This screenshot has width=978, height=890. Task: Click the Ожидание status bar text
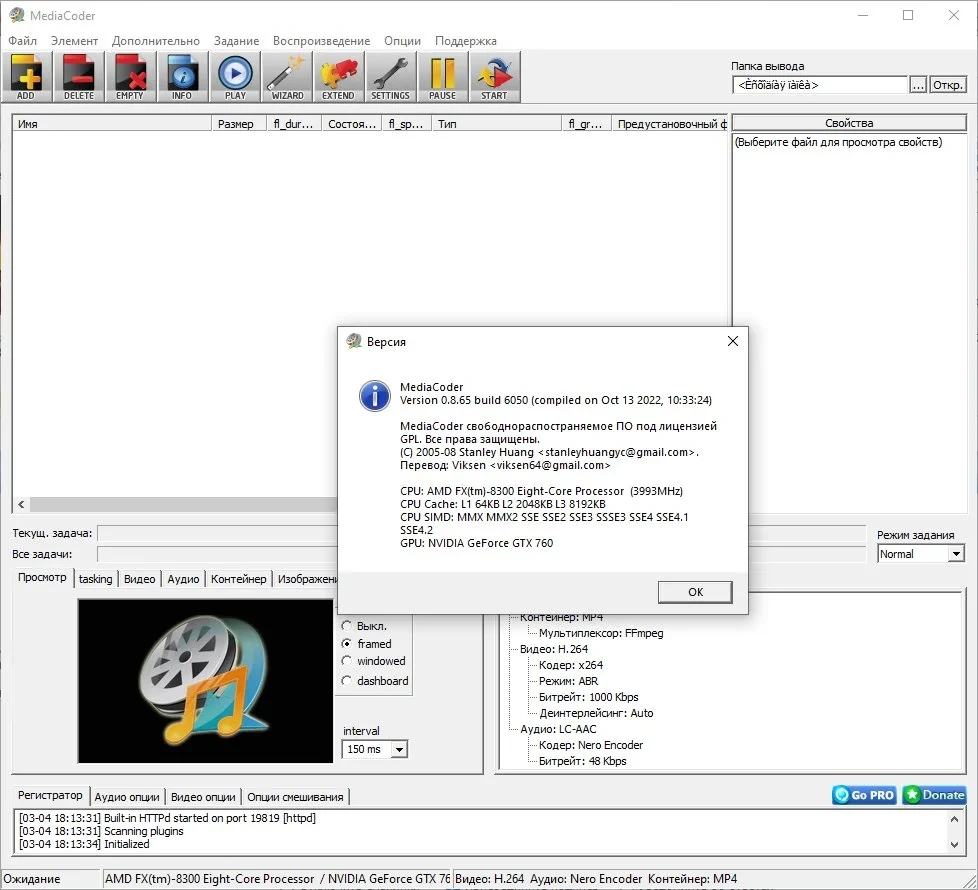(32, 879)
